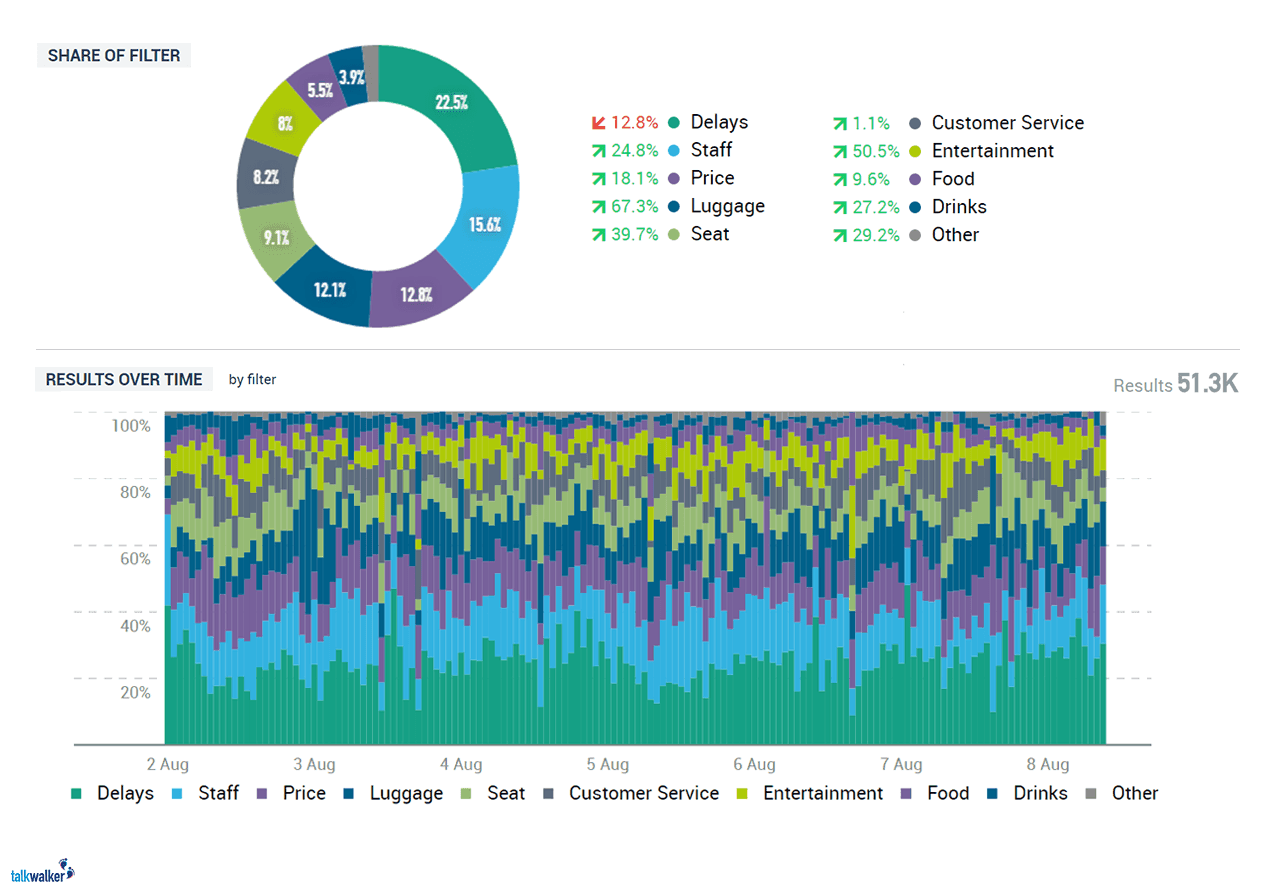Viewport: 1278px width, 896px height.
Task: Click the Delays legend dot in filter list
Action: [674, 122]
